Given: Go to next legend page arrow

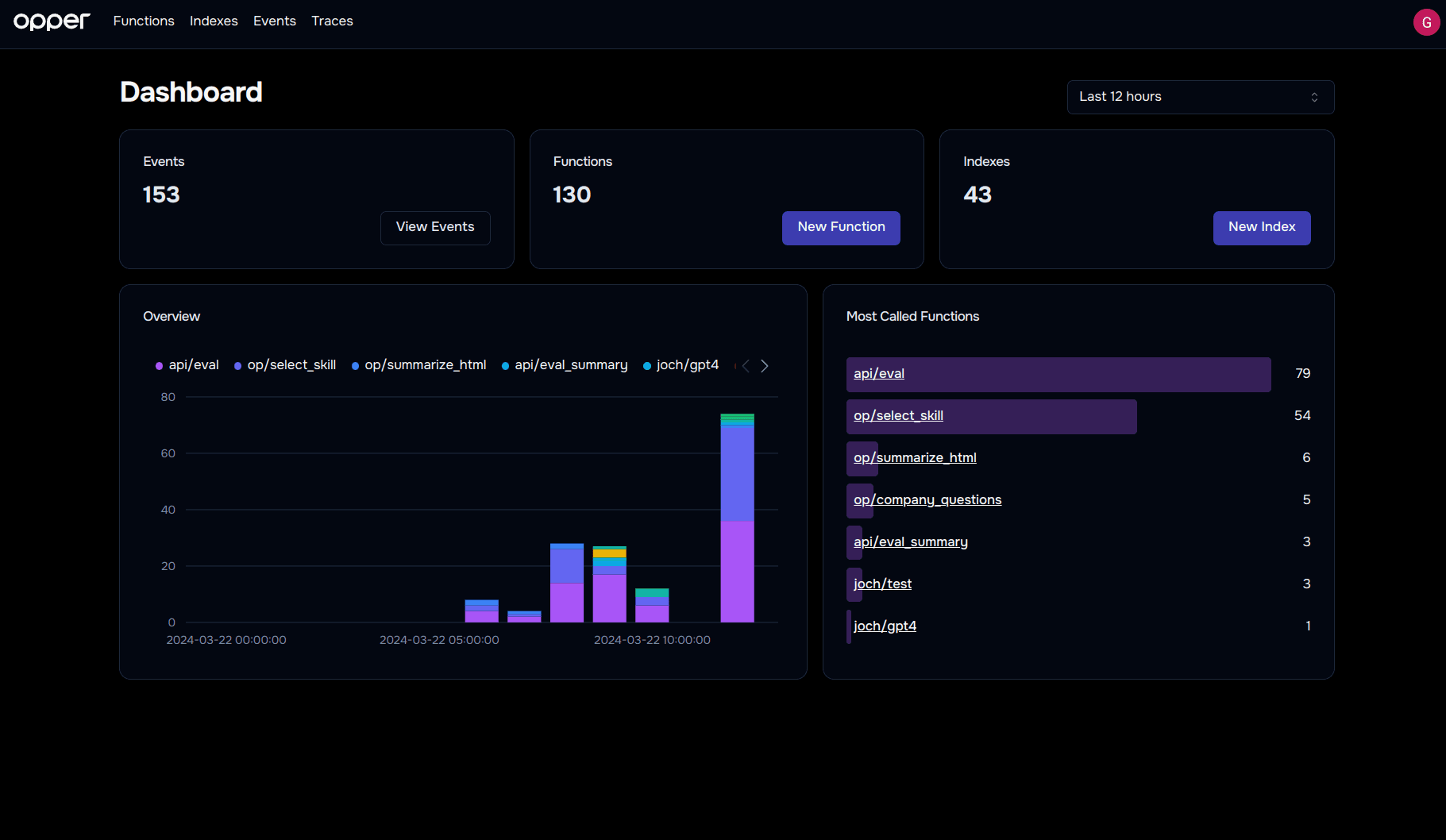Looking at the screenshot, I should tap(765, 366).
